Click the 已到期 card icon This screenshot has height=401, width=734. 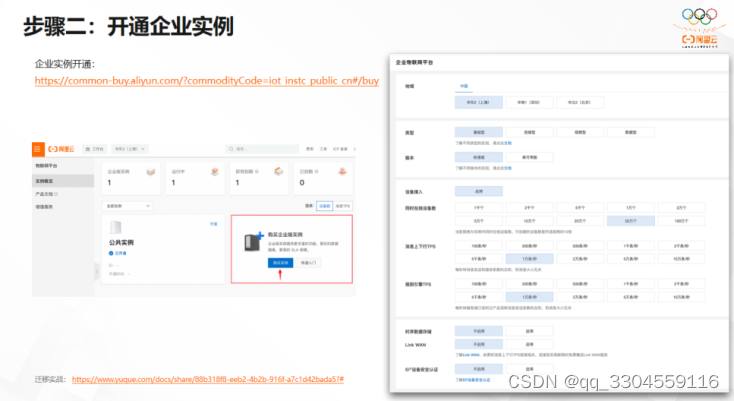tap(342, 171)
